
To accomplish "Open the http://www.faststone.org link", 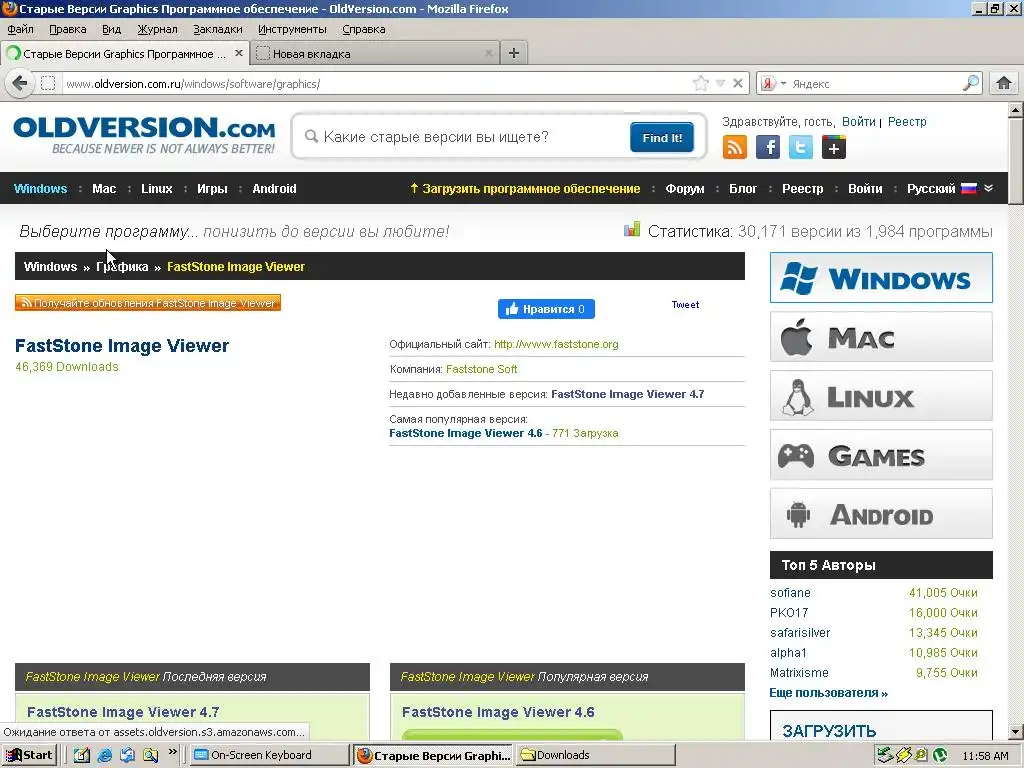I will point(556,344).
